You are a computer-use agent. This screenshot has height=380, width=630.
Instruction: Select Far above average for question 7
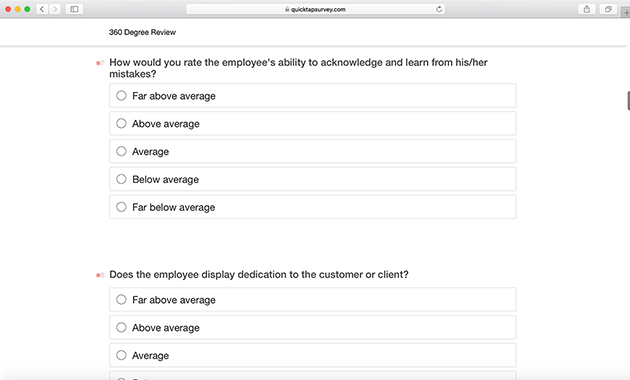click(x=313, y=96)
